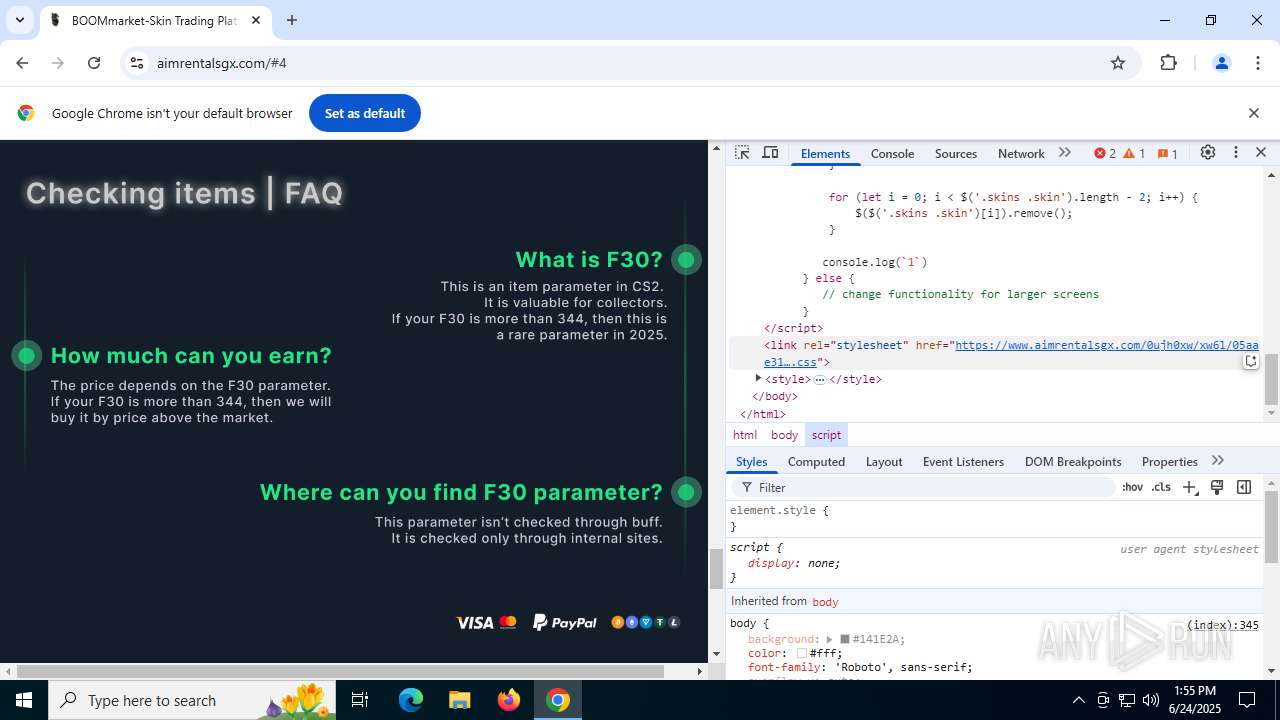Click the back navigation arrow
This screenshot has height=720, width=1280.
coord(22,63)
